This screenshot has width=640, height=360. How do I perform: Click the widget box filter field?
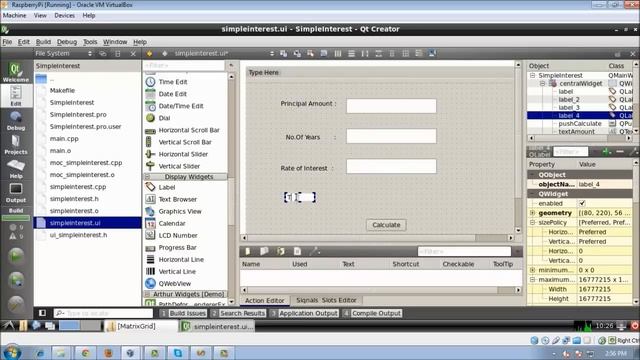184,65
